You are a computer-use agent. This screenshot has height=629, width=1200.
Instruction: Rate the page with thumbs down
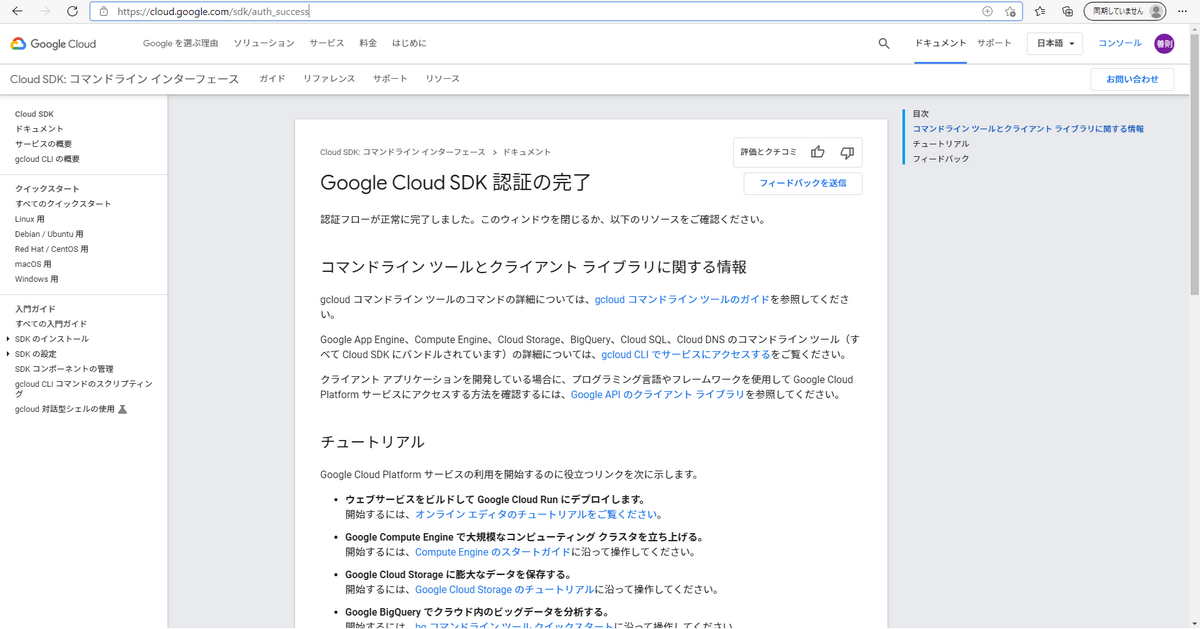point(847,152)
